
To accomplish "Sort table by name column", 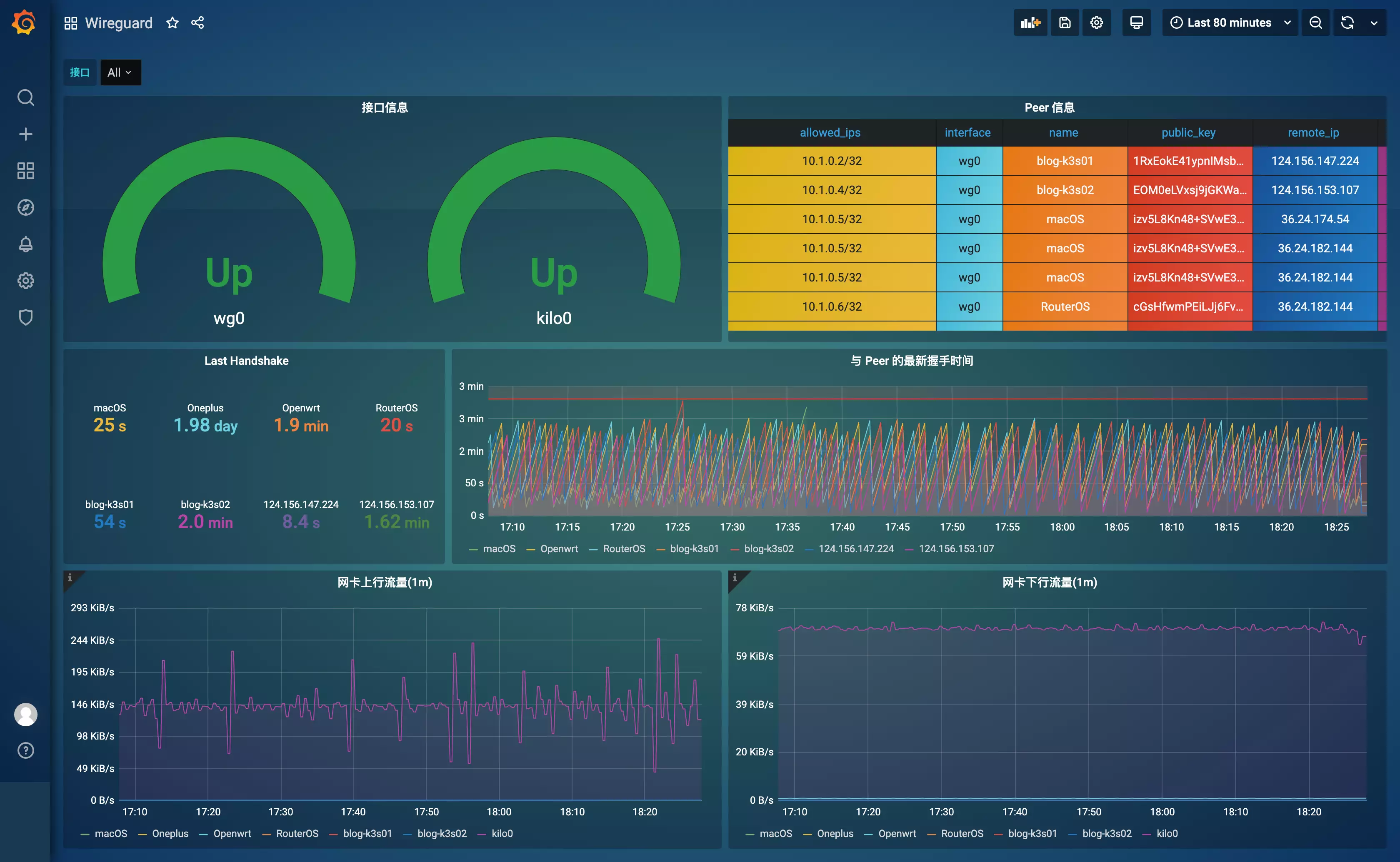I will click(x=1064, y=132).
